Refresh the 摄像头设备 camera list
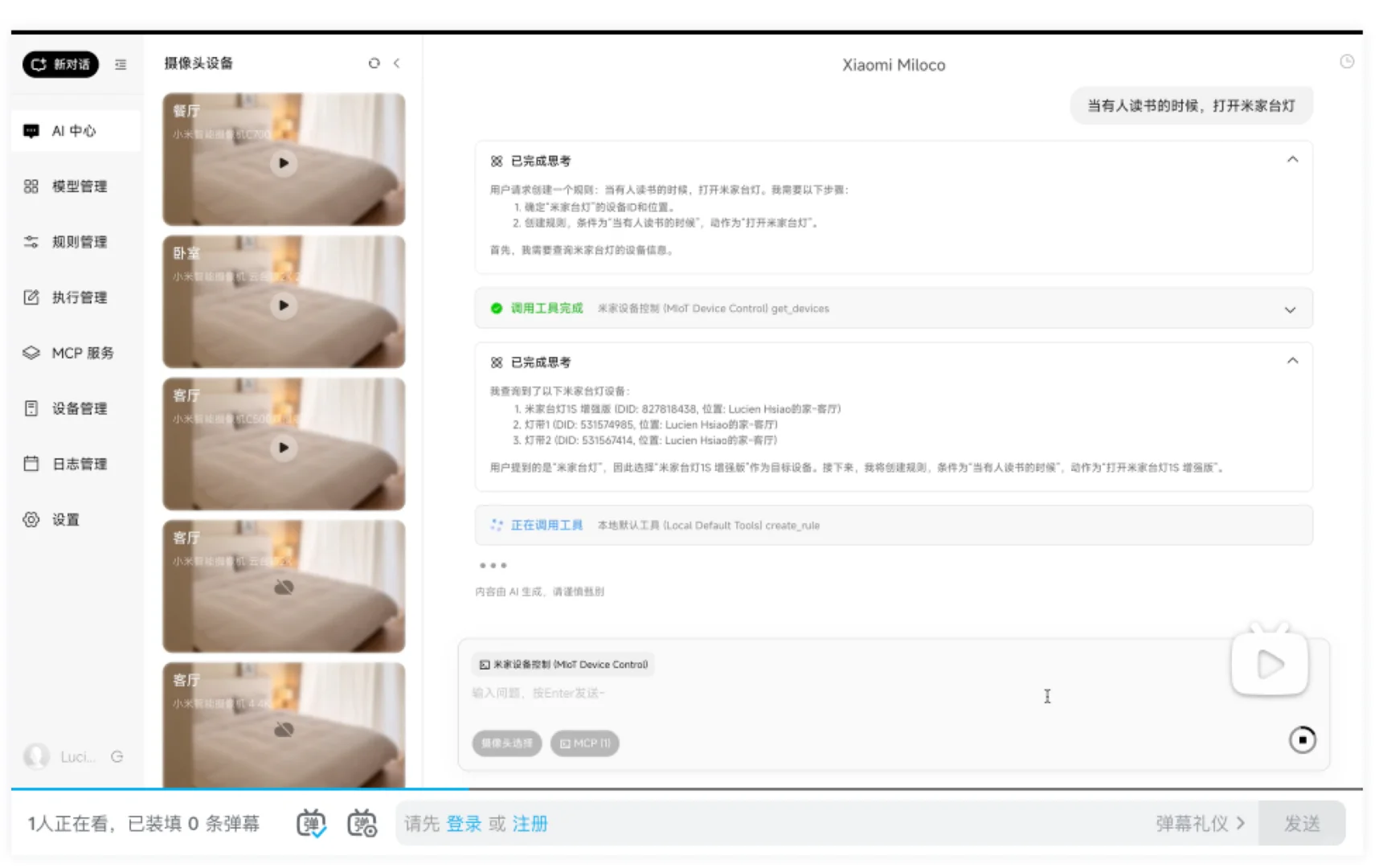This screenshot has height=868, width=1379. click(373, 63)
